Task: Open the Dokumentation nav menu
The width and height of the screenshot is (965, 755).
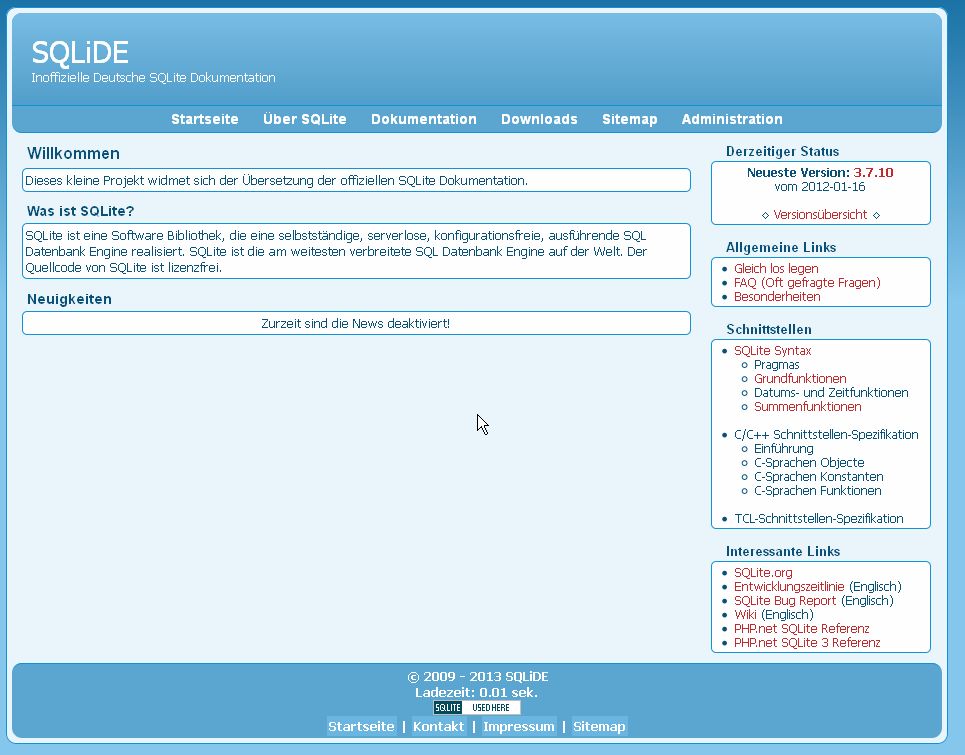Action: coord(423,119)
